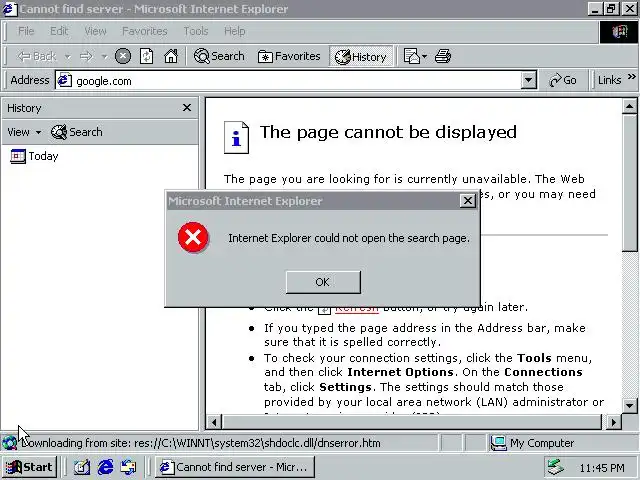The width and height of the screenshot is (640, 480).
Task: Click the red error icon in dialog
Action: click(x=193, y=237)
